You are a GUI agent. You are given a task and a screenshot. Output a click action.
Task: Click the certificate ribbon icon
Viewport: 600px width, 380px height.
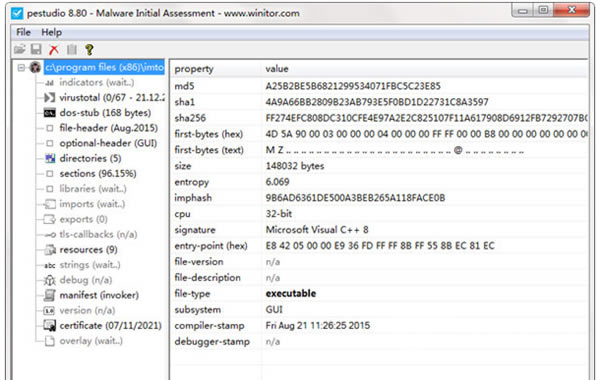[50, 326]
